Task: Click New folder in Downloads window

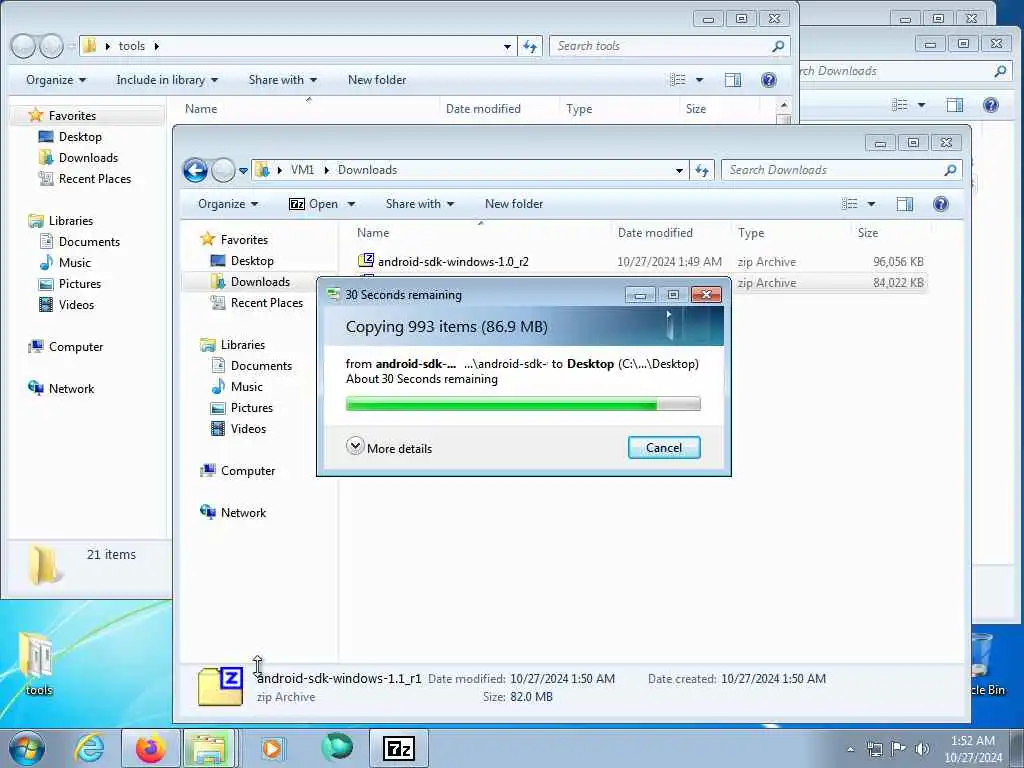Action: (514, 204)
